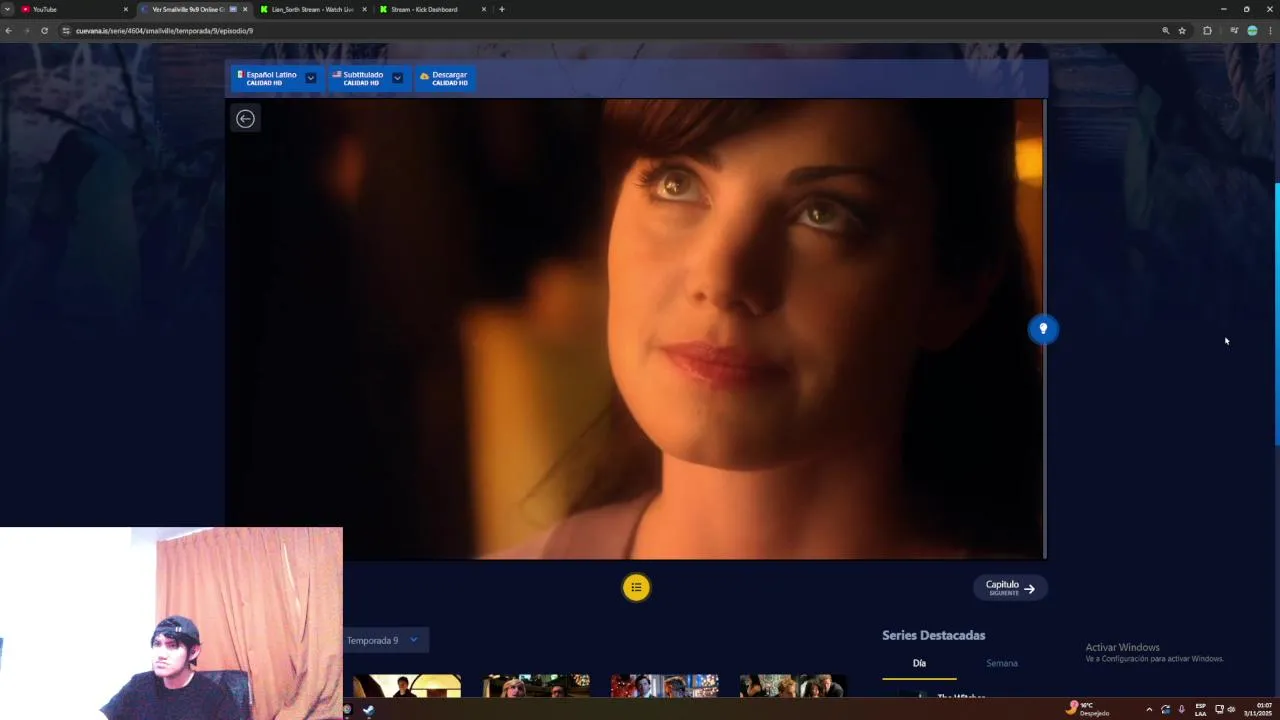The image size is (1280, 720).
Task: Click the fourth episode thumbnail below the player
Action: point(793,685)
